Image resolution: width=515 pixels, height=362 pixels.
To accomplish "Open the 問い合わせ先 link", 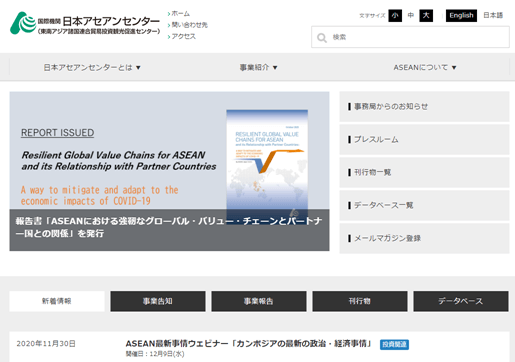I will (x=189, y=25).
